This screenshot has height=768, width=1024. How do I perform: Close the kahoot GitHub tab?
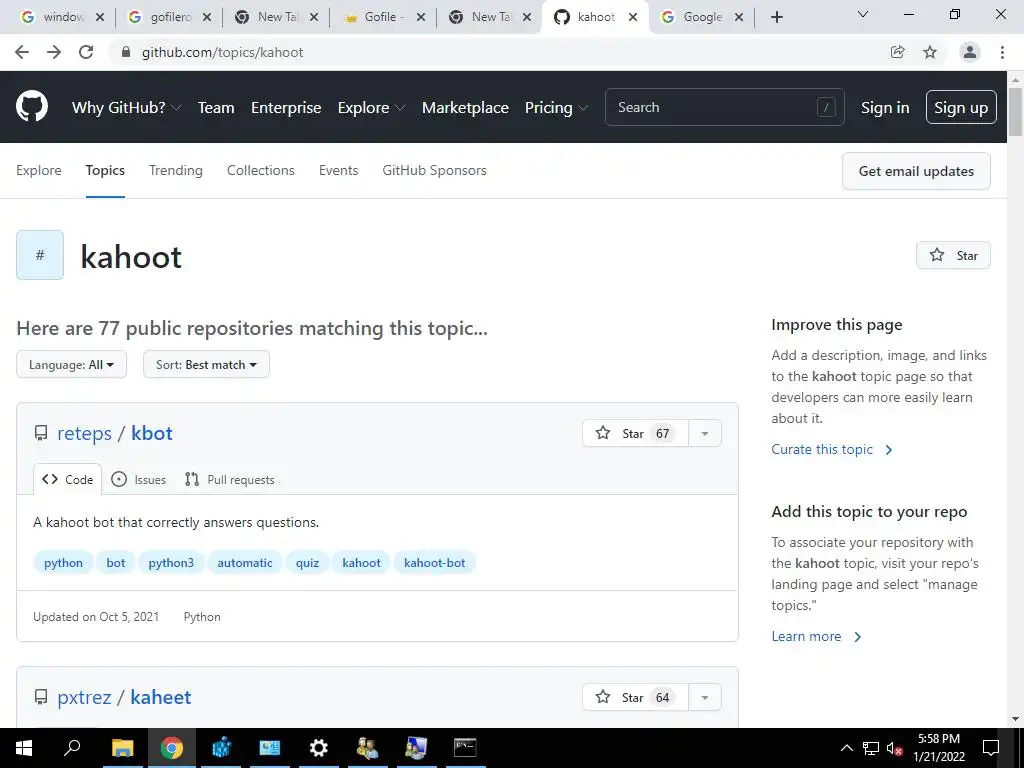point(633,18)
